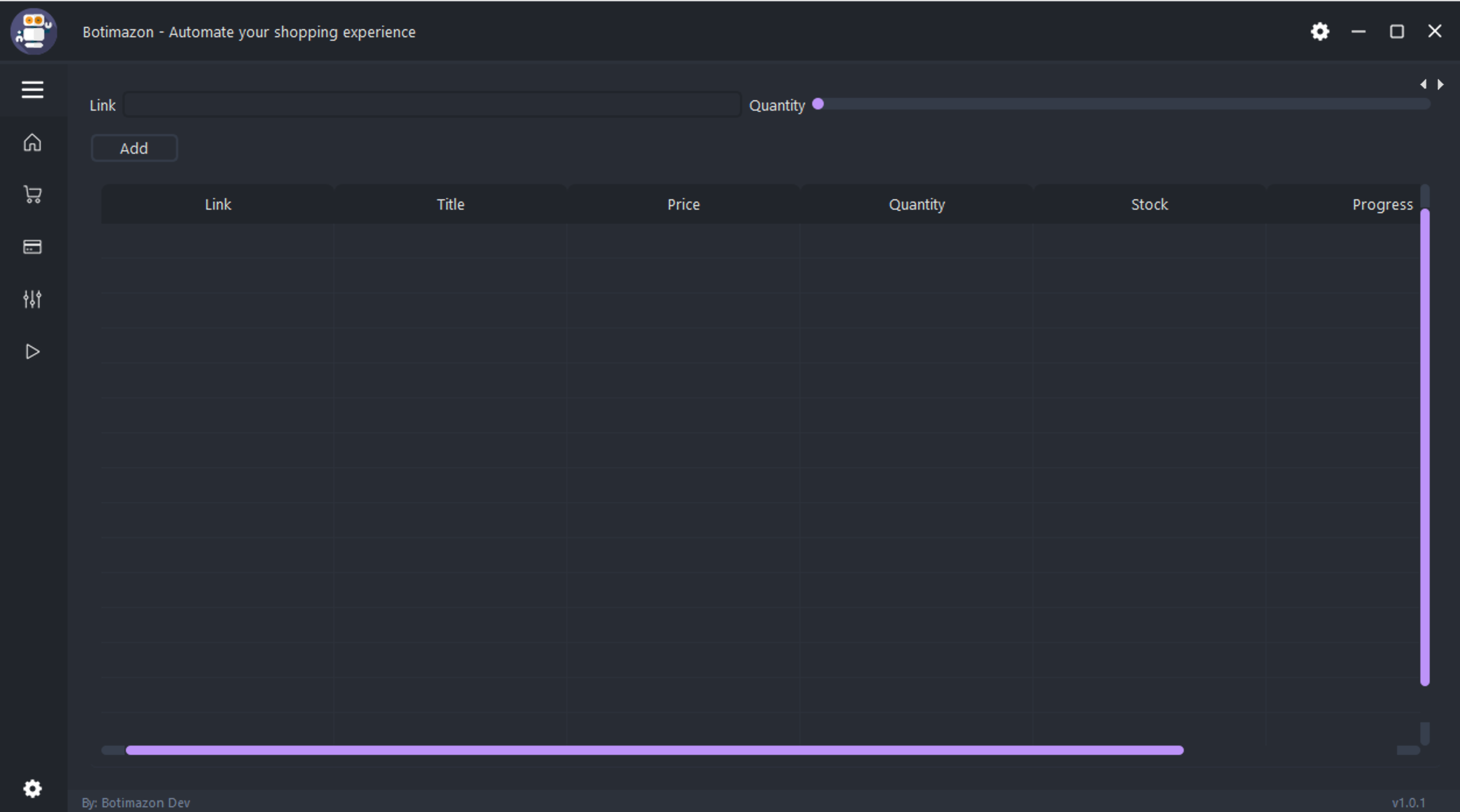This screenshot has width=1460, height=812.
Task: Open the shopping cart page
Action: pyautogui.click(x=33, y=195)
